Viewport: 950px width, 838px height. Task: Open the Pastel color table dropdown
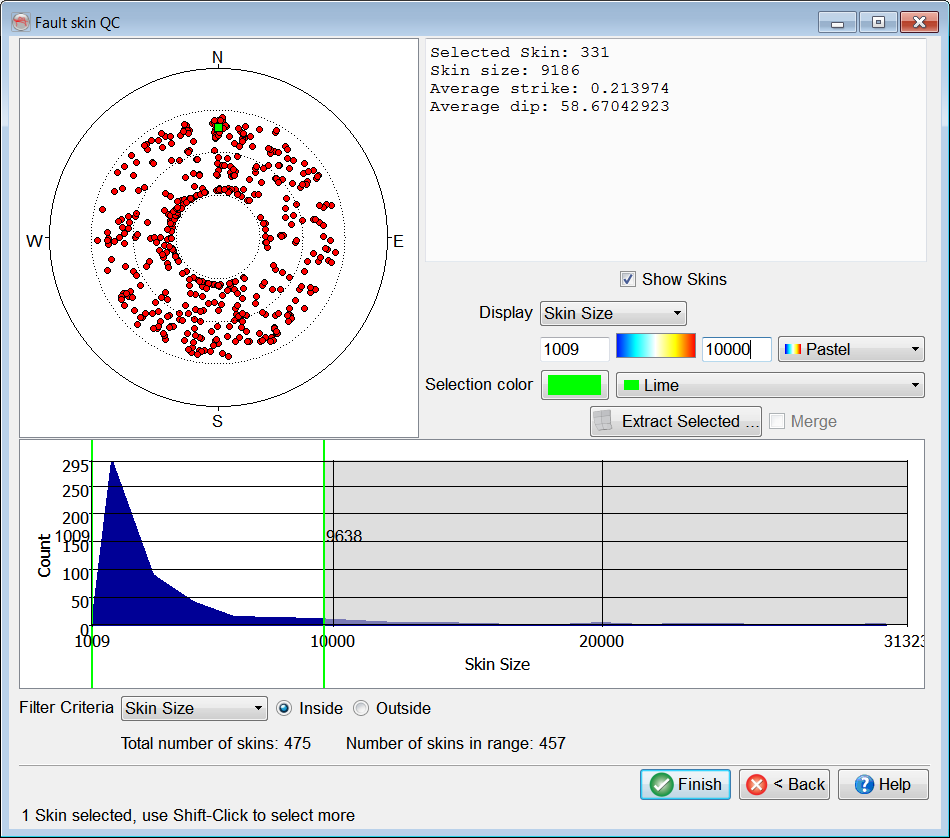click(851, 349)
